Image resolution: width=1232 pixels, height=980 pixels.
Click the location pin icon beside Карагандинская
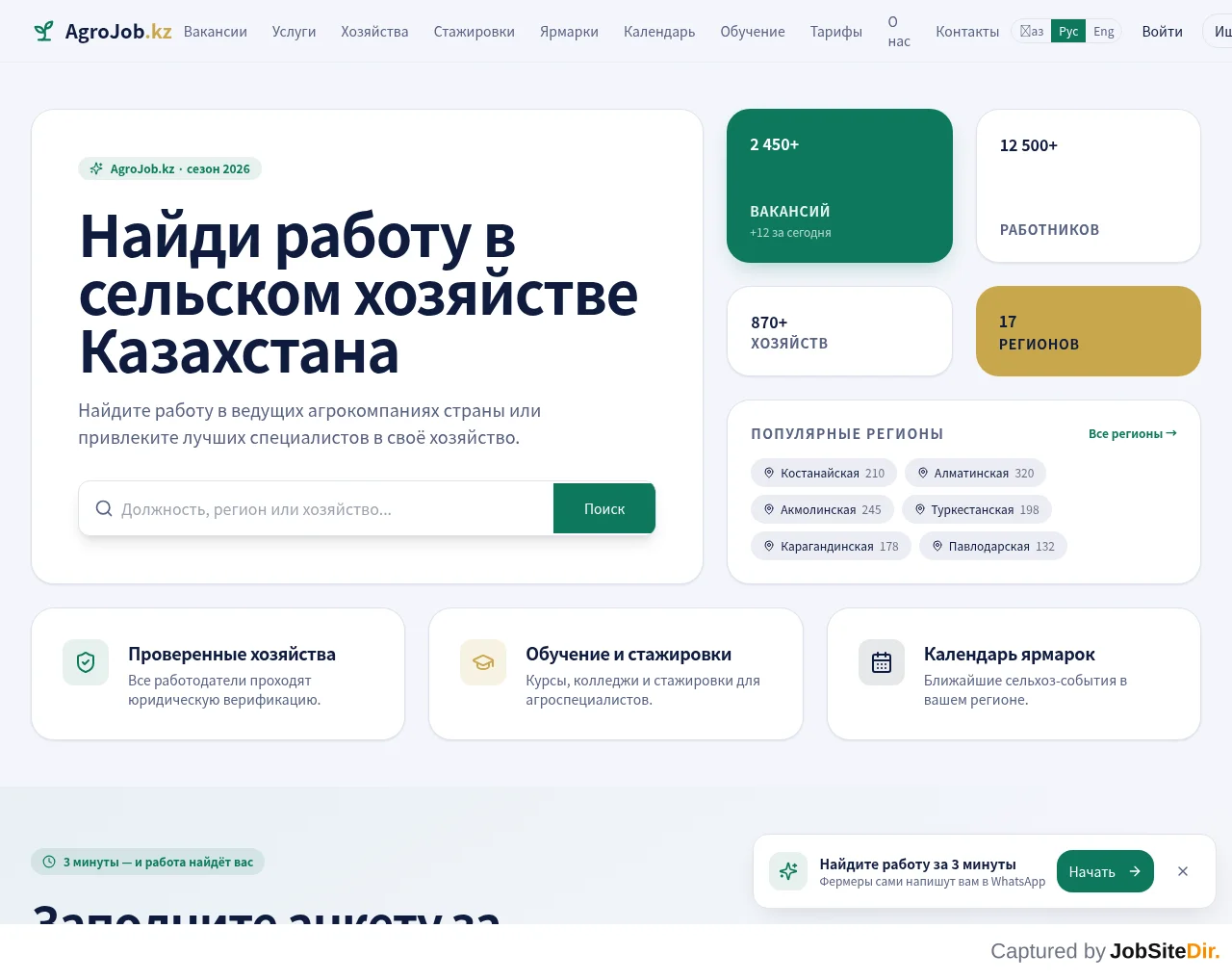769,546
